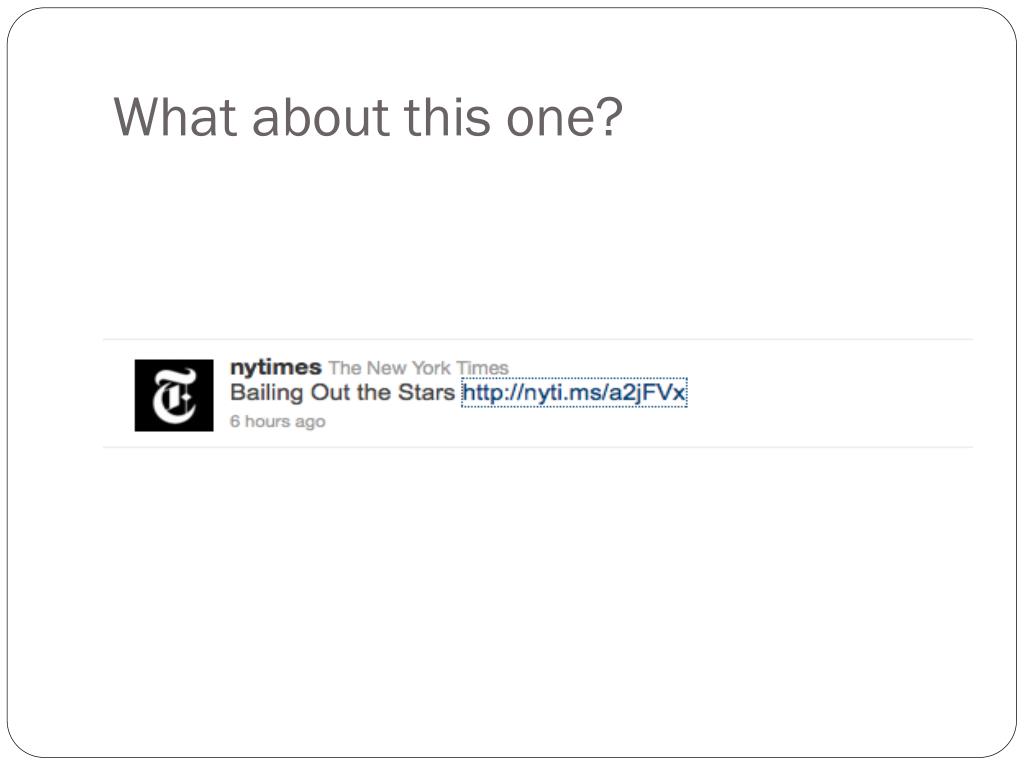This screenshot has width=1024, height=768.
Task: Click the word 'Bailing' in the tweet
Action: point(267,393)
